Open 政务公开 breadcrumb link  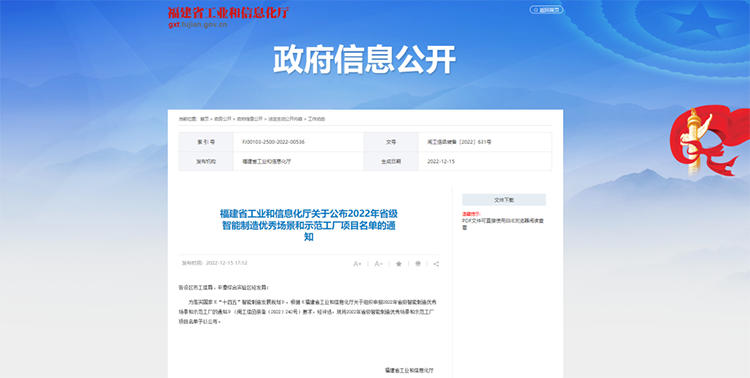pyautogui.click(x=222, y=119)
